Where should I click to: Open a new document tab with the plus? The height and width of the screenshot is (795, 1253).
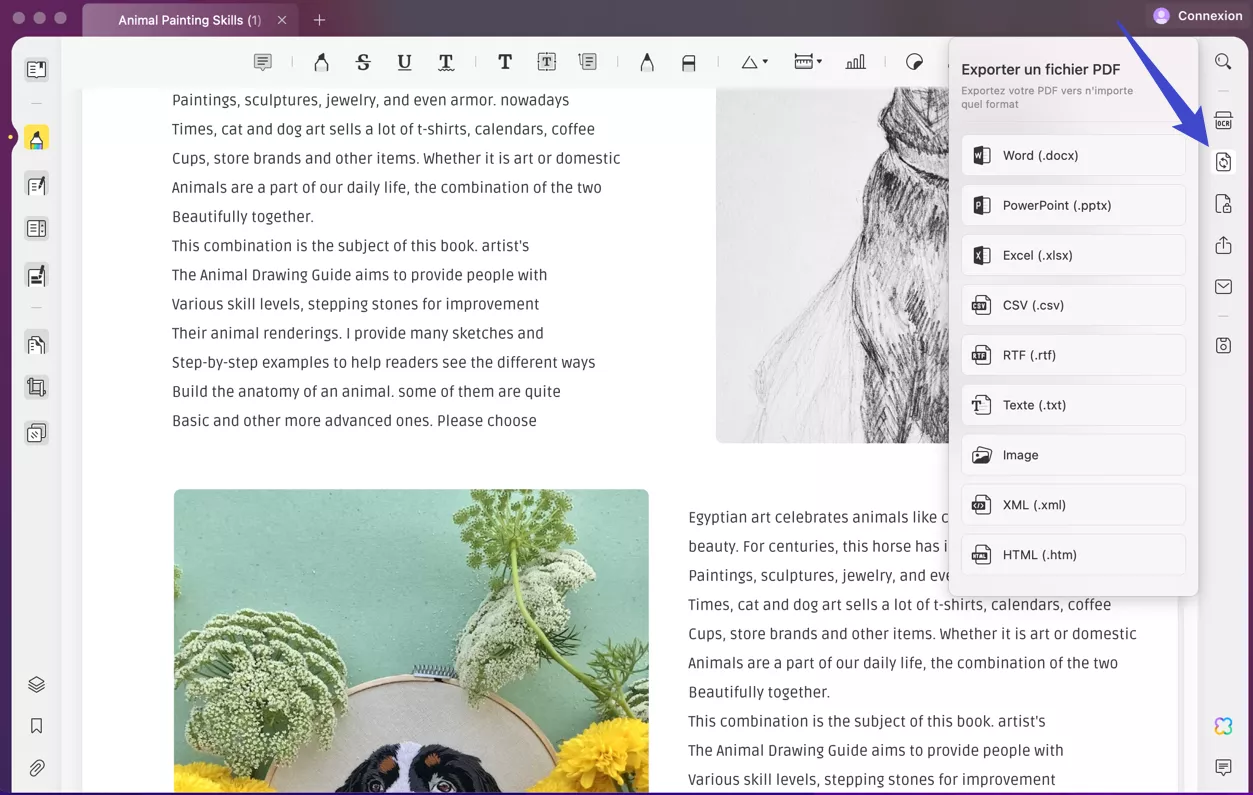click(318, 19)
